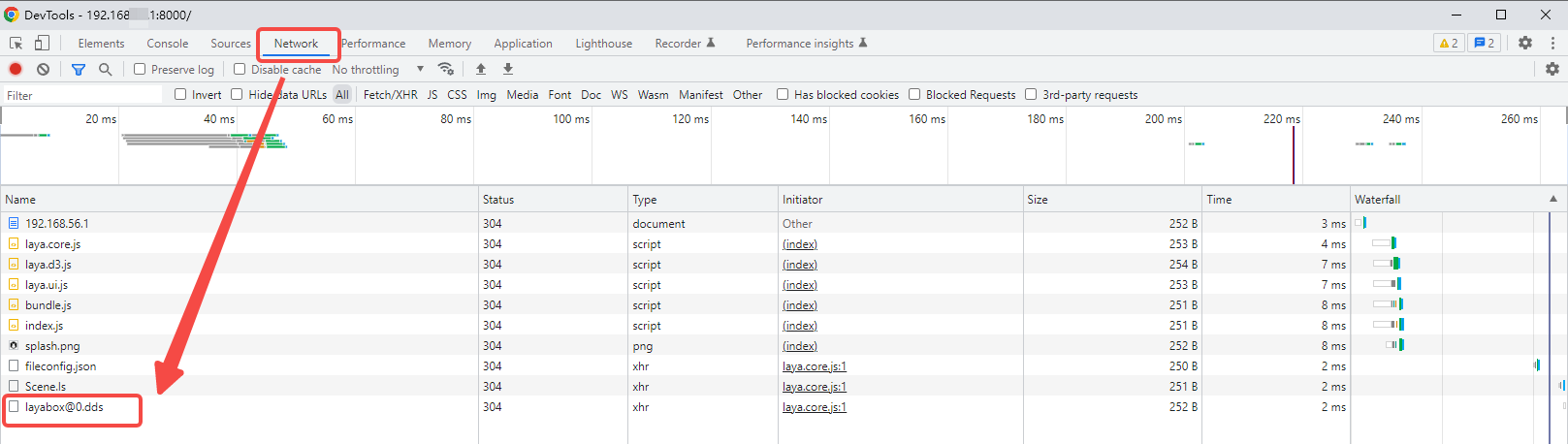Filter requests by Fetch/XHR
Viewport: 1568px width, 444px height.
pyautogui.click(x=390, y=95)
